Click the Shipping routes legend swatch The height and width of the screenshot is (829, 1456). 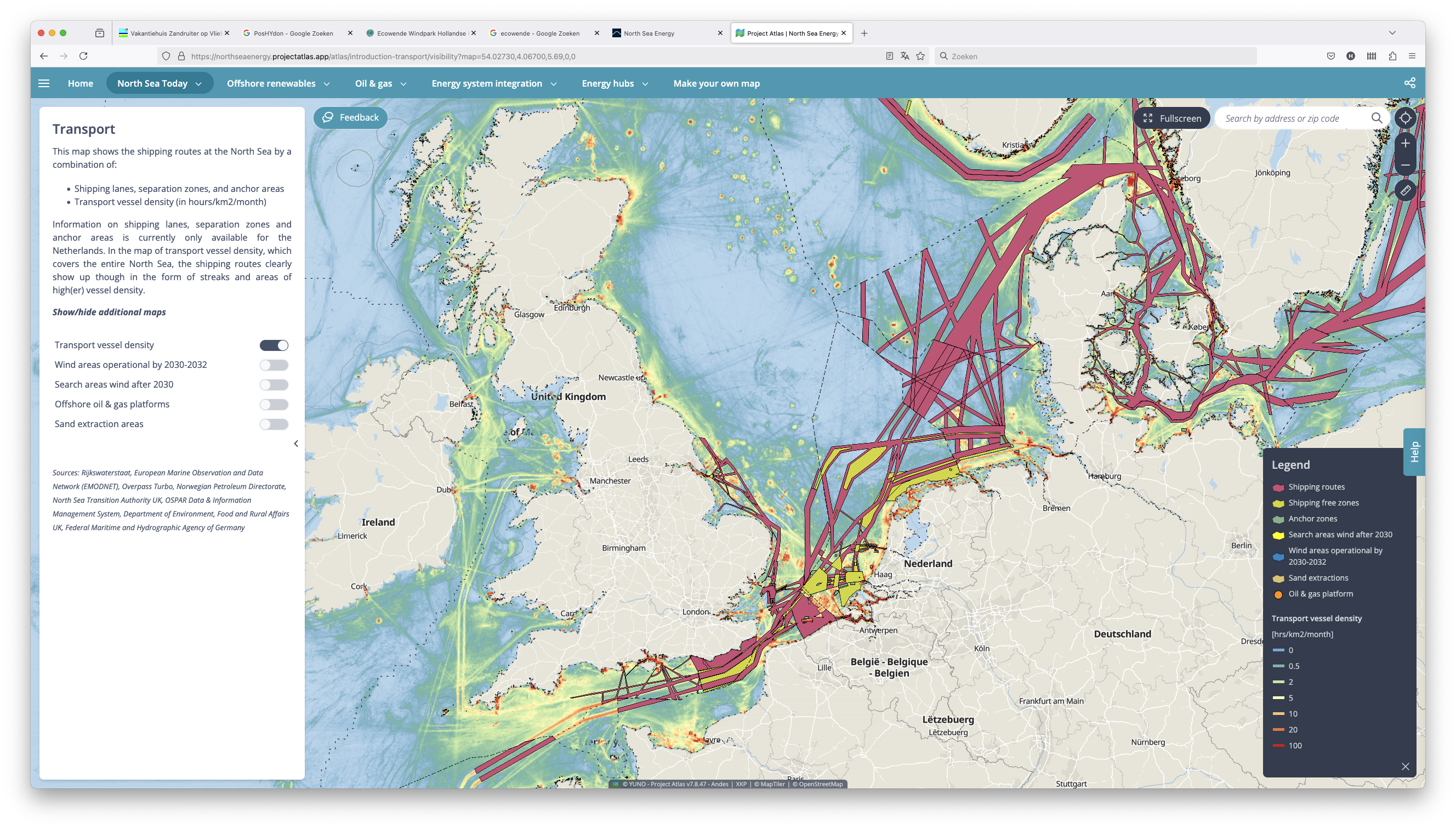pyautogui.click(x=1278, y=487)
